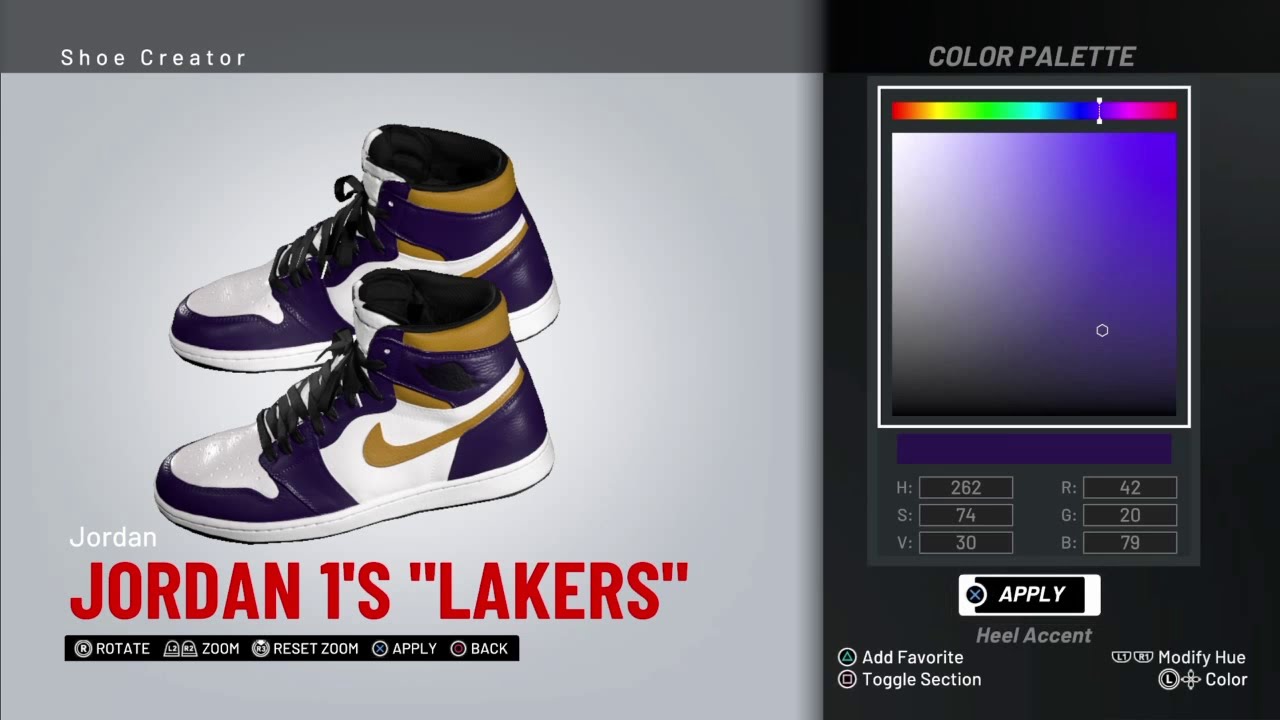Image resolution: width=1280 pixels, height=720 pixels.
Task: Click the R value field showing 42
Action: coord(1130,488)
